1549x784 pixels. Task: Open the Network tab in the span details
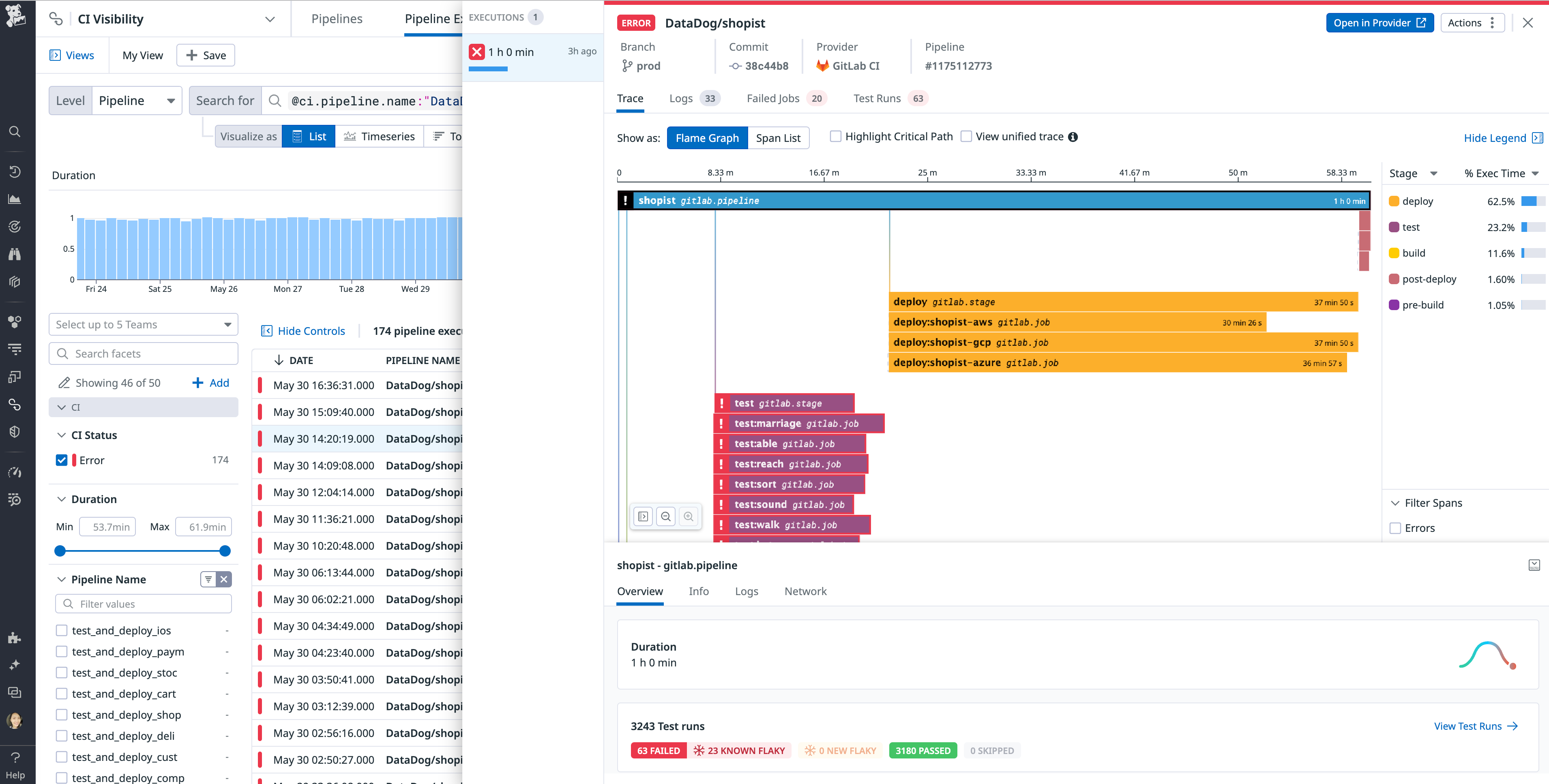(805, 591)
